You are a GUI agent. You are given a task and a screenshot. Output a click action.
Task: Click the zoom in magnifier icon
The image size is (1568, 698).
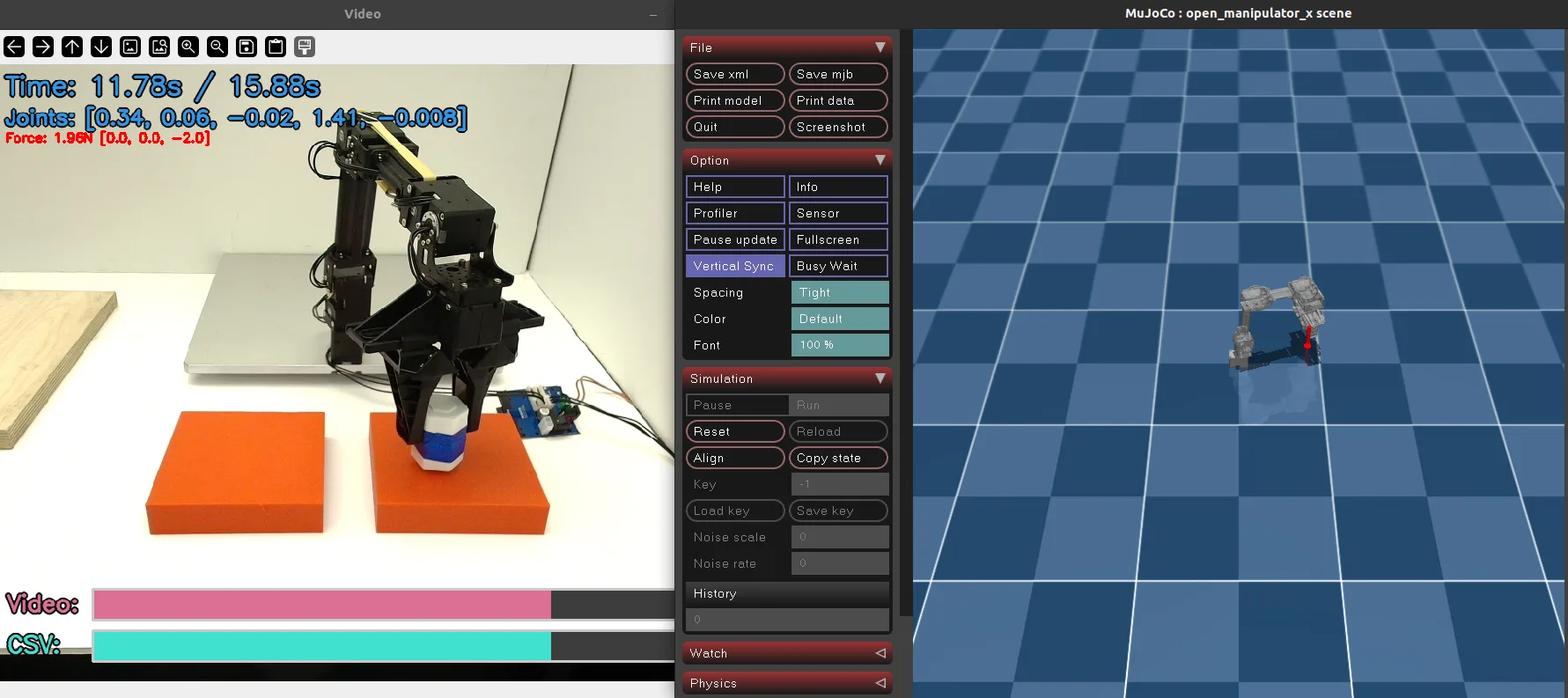pos(188,47)
